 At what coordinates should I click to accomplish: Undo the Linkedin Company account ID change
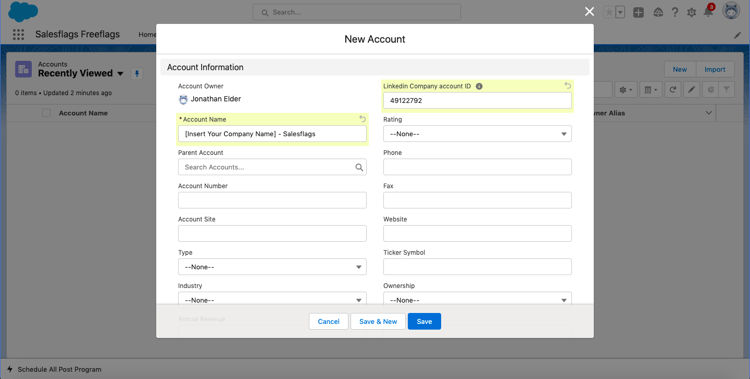pos(567,86)
